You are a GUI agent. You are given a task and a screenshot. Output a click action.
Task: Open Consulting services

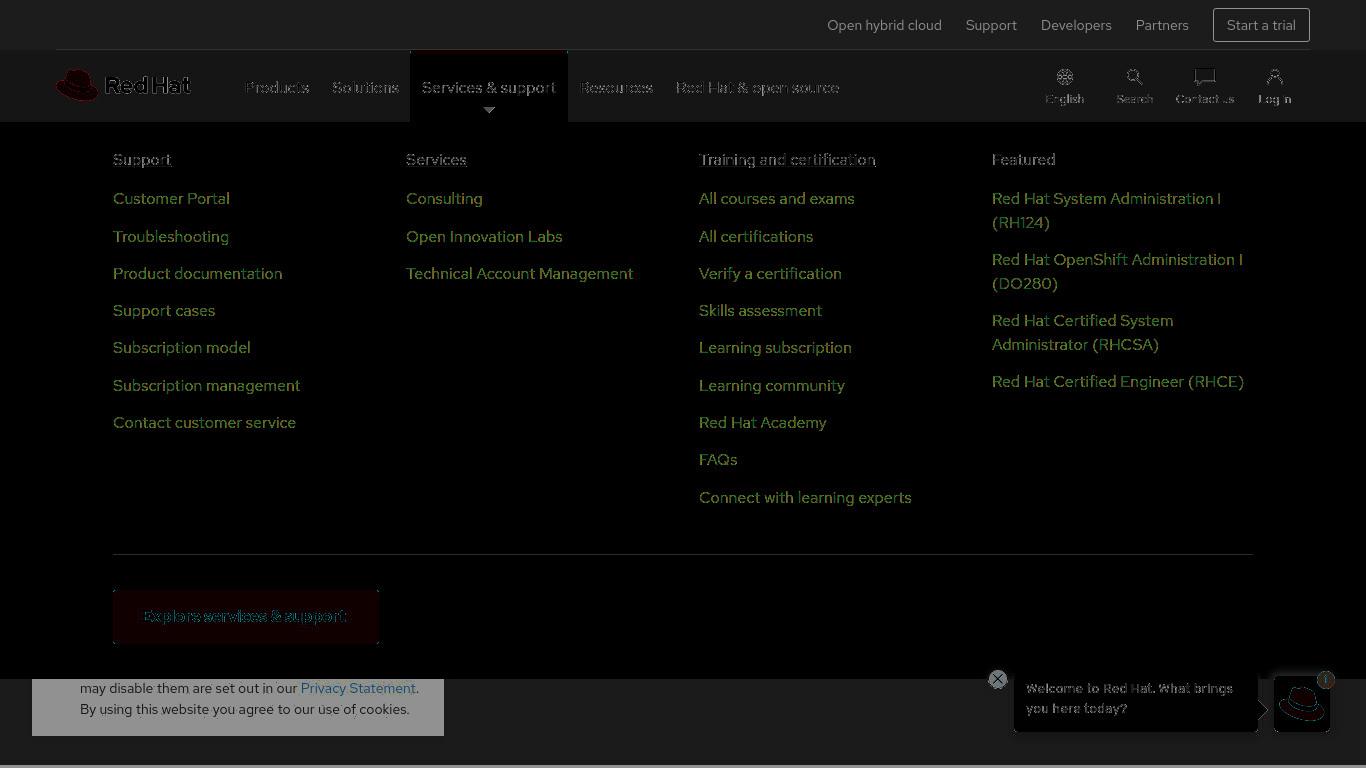[444, 198]
